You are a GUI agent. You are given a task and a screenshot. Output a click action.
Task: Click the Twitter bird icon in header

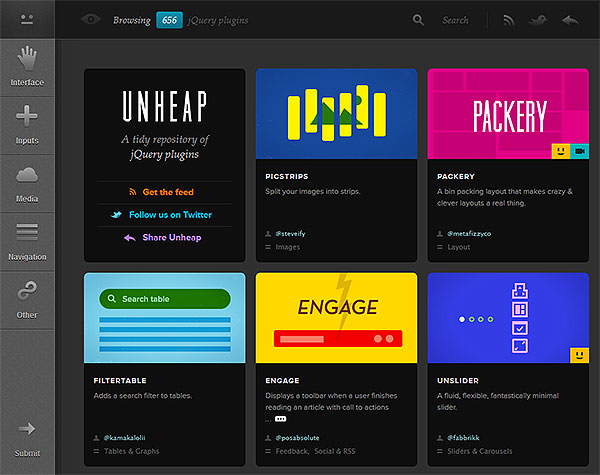[539, 19]
